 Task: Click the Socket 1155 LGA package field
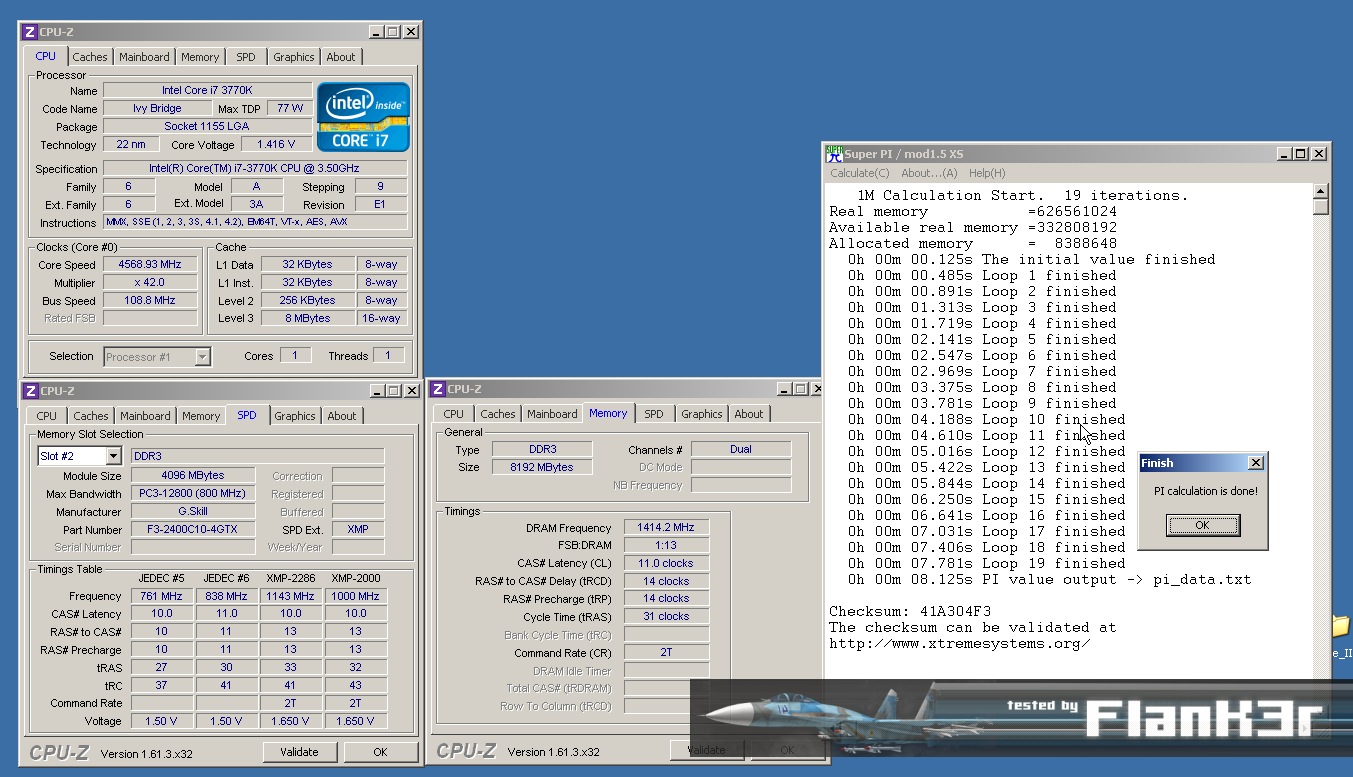coord(207,127)
